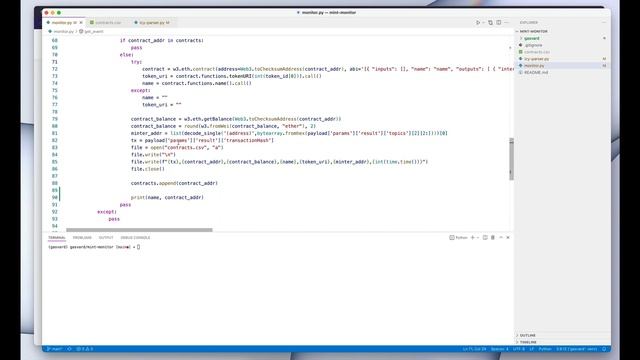Open README.md from the Explorer
Viewport: 640px width, 360px height.
coord(536,72)
